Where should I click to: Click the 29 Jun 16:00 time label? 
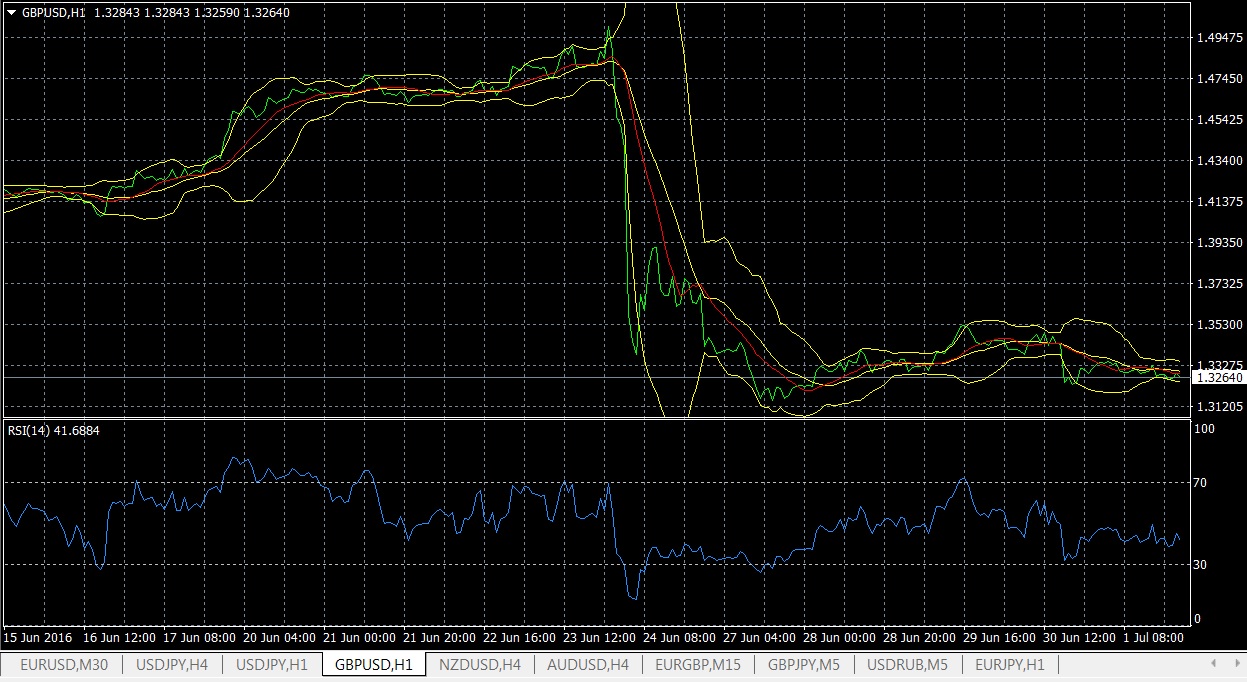click(x=999, y=637)
